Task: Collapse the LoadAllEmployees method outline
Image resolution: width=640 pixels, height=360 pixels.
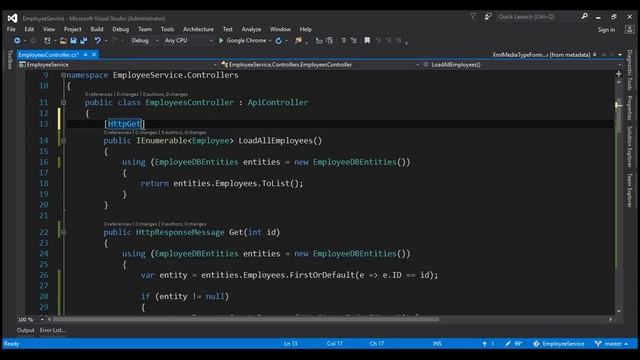Action: [x=63, y=141]
